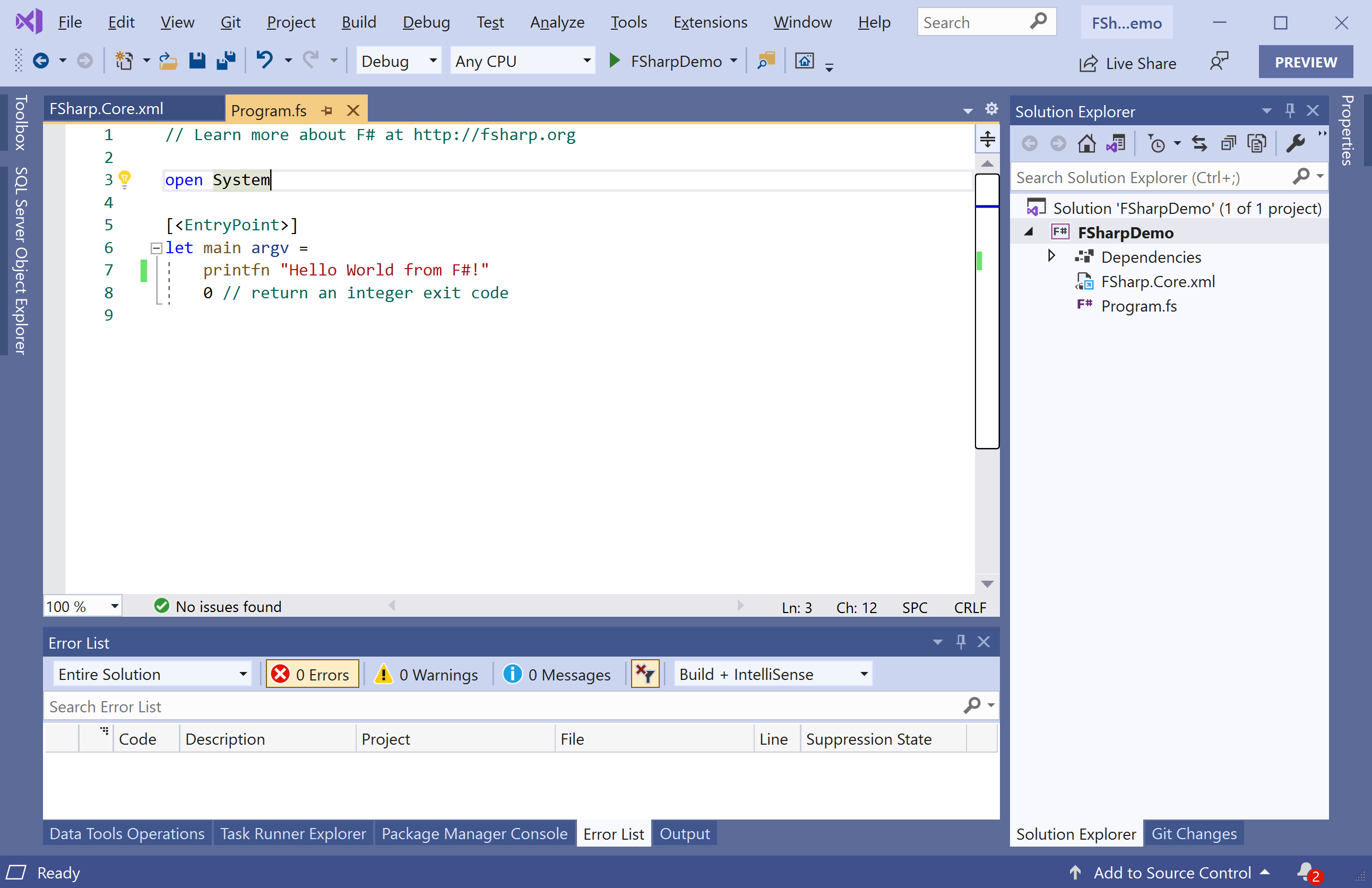Screen dimensions: 1372x888
Task: Toggle the 0 Errors filter
Action: coord(313,674)
